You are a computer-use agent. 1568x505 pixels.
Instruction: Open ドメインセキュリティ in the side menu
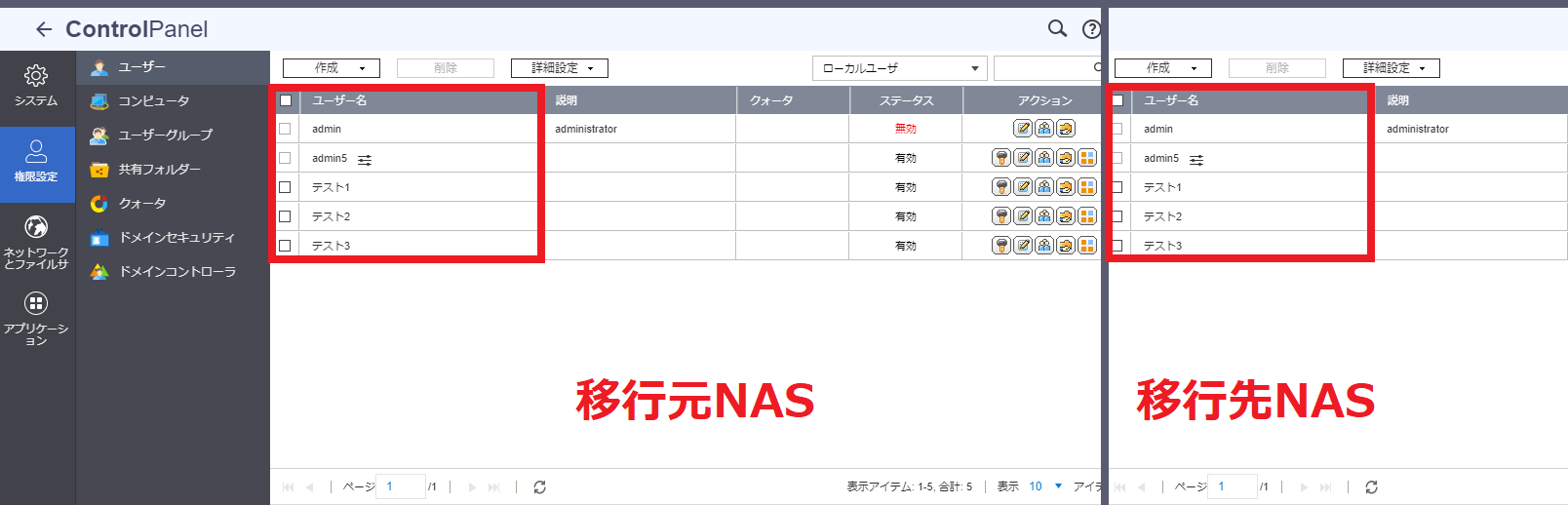click(x=176, y=238)
